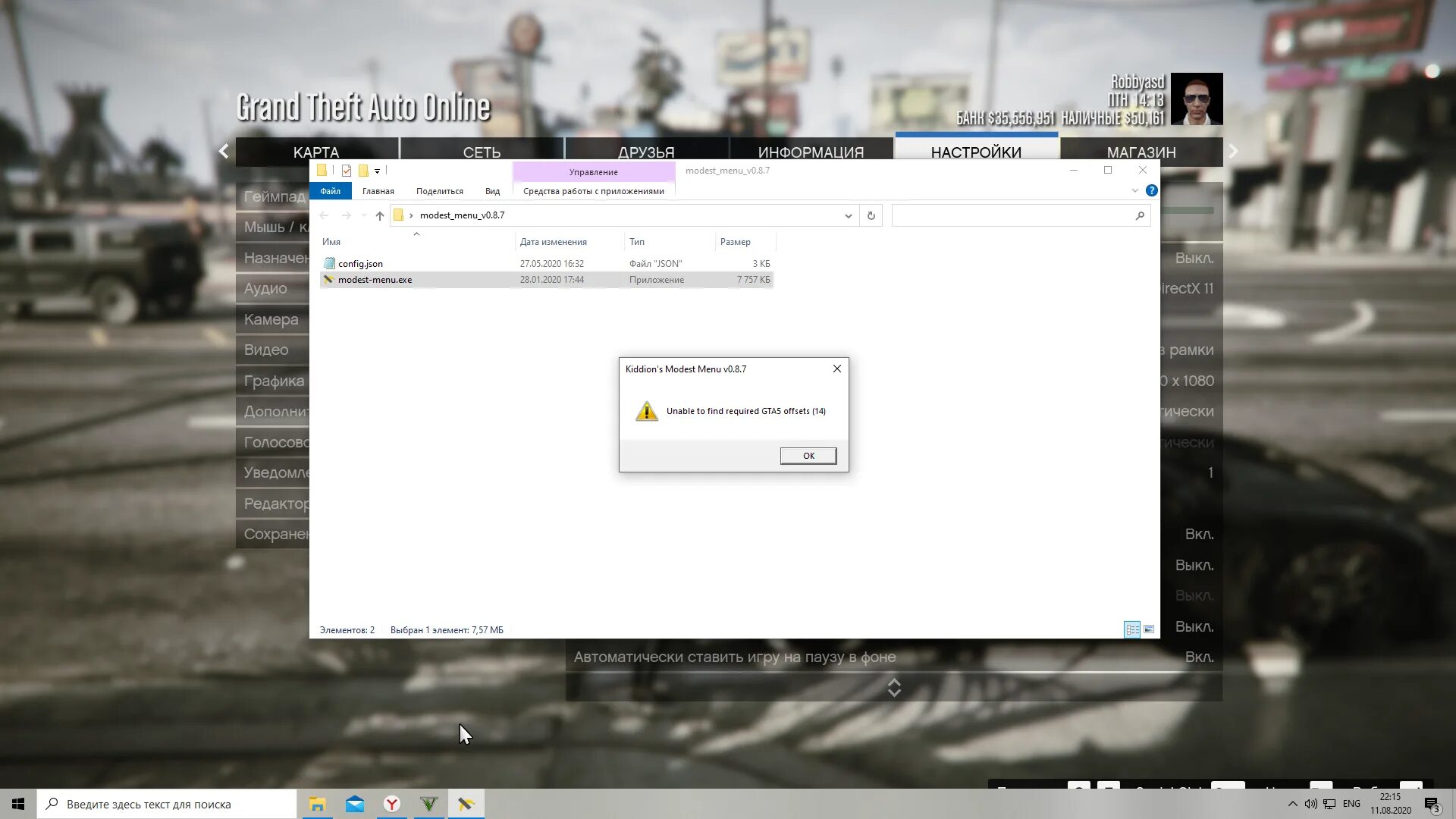Open File Explorer from taskbar
Screen dimensions: 1456x819
317,804
